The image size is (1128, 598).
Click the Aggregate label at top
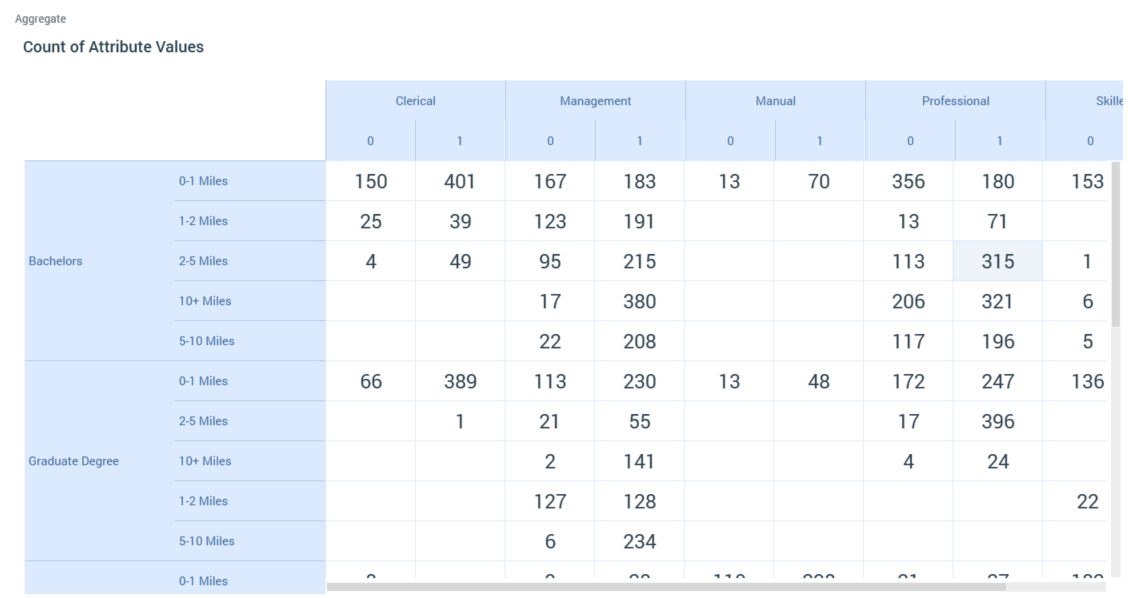tap(40, 19)
